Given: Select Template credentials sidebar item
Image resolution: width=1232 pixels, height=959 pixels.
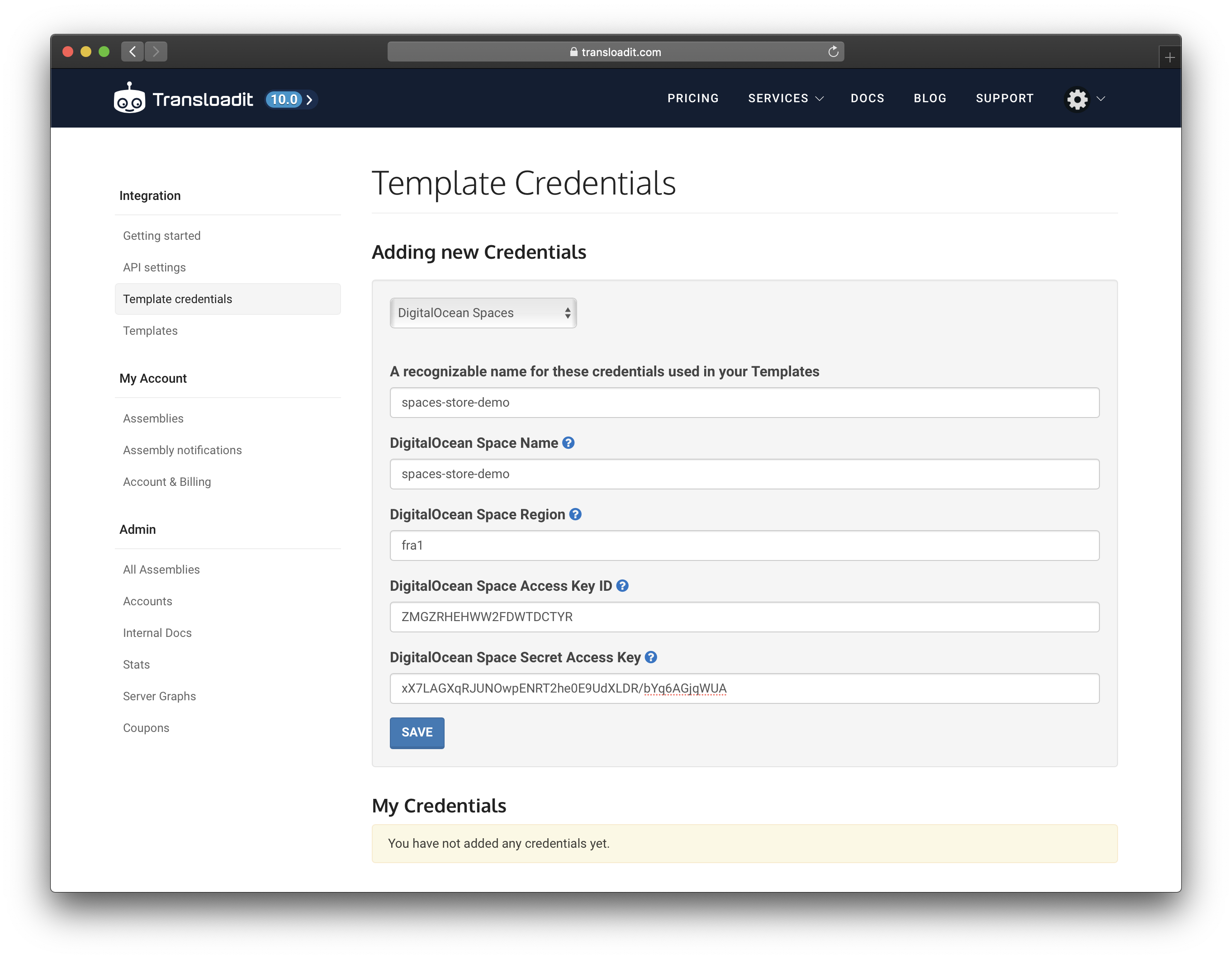Looking at the screenshot, I should (x=228, y=299).
